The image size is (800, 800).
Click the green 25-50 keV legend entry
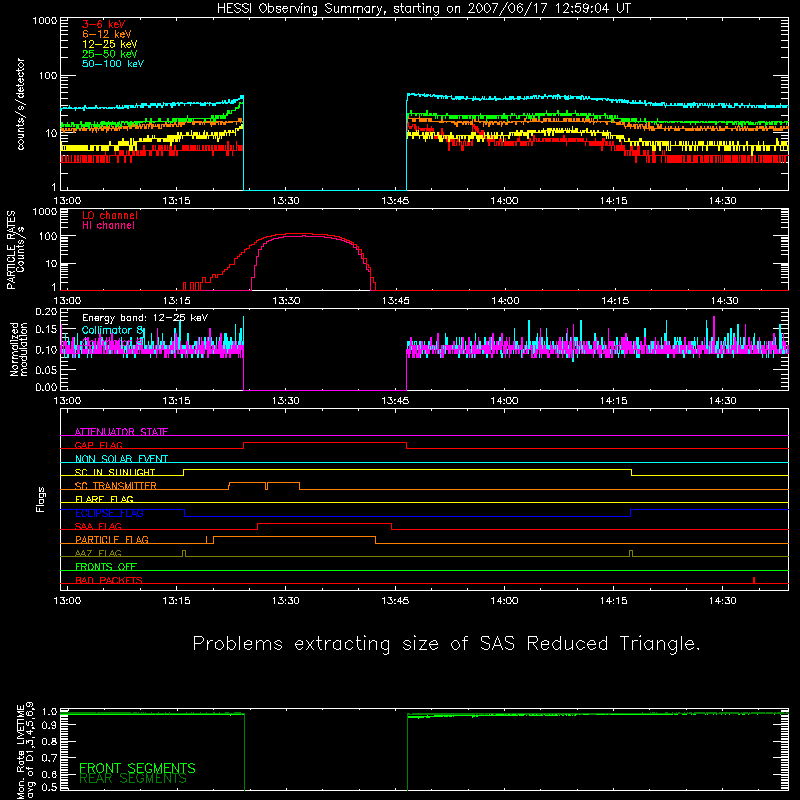[x=109, y=54]
